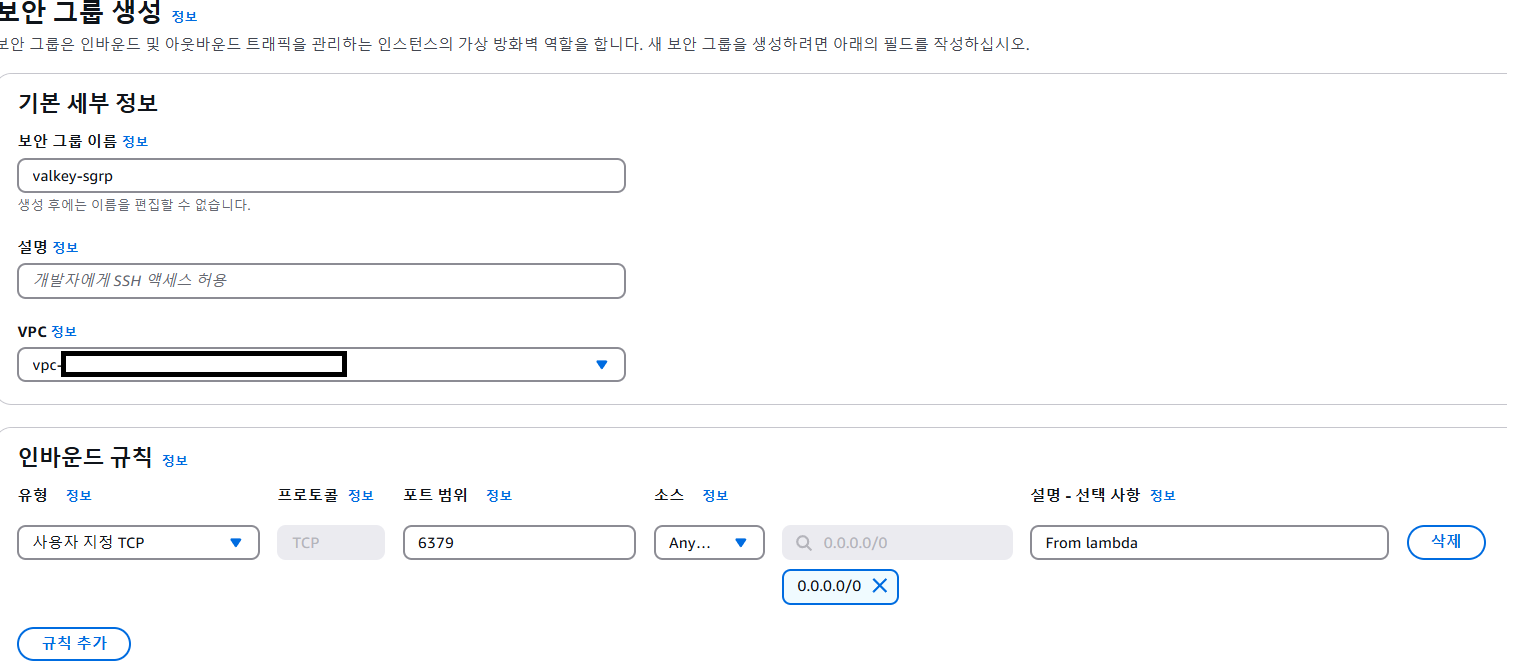Remove the 0.0.0.0/0 source chip
Image resolution: width=1520 pixels, height=665 pixels.
[x=880, y=586]
